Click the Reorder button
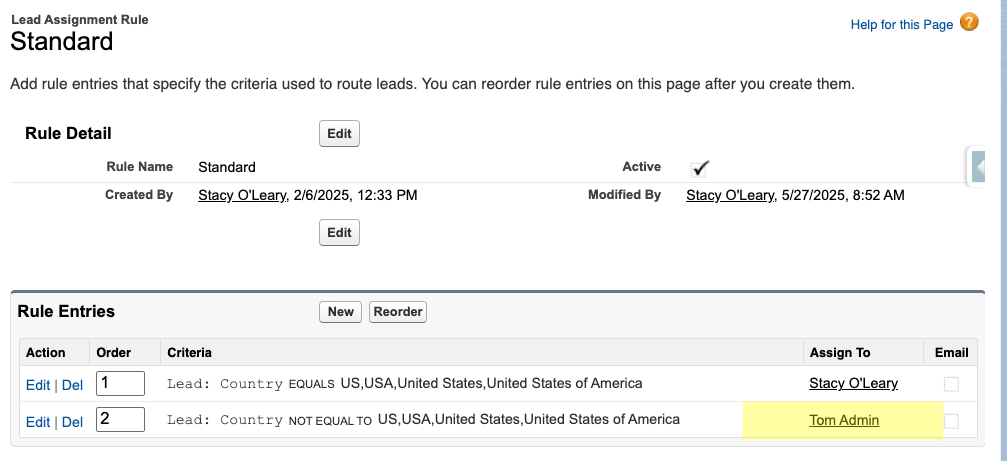The width and height of the screenshot is (1007, 461). [x=398, y=311]
